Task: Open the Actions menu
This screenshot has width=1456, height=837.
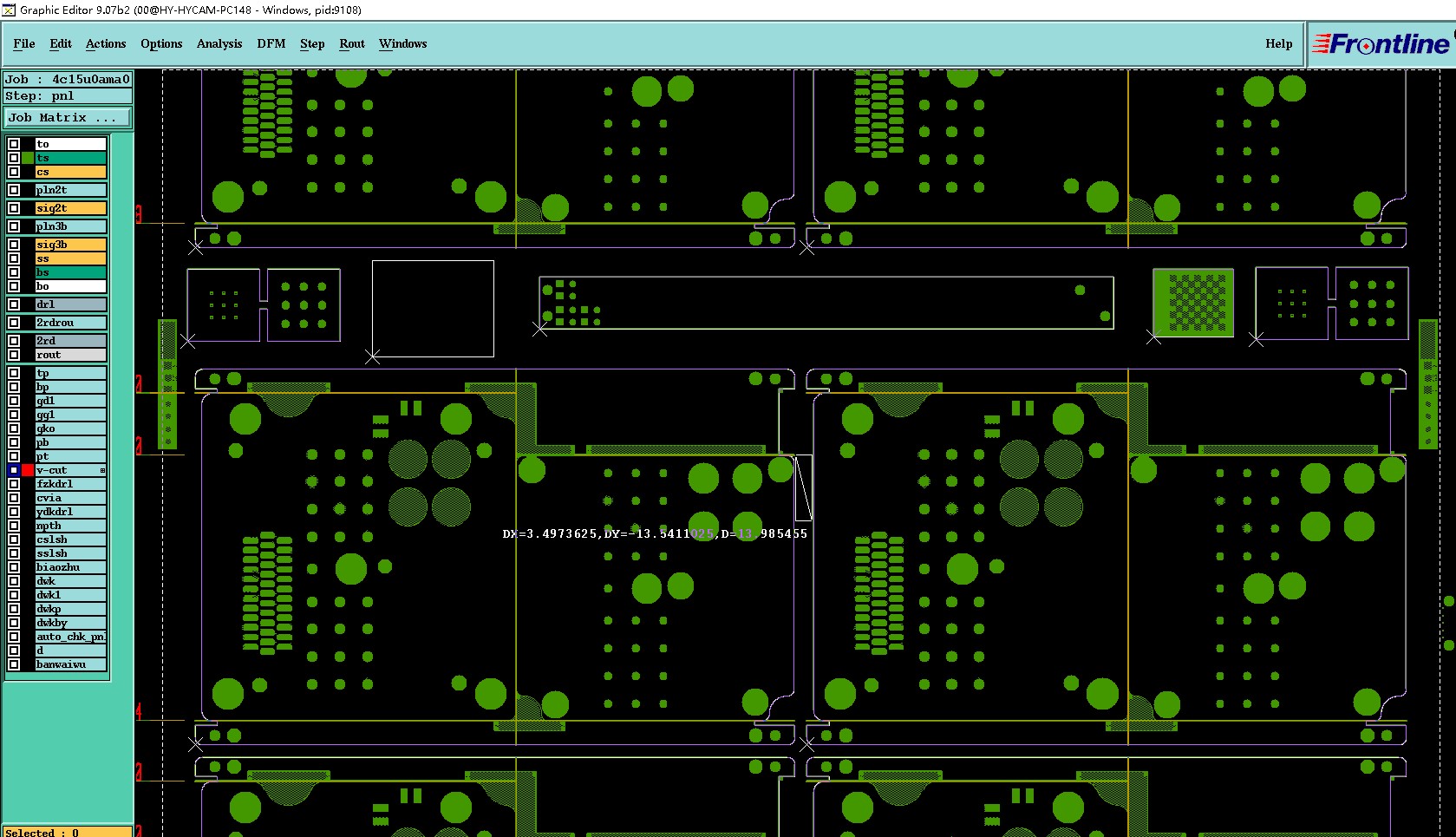Action: (106, 43)
